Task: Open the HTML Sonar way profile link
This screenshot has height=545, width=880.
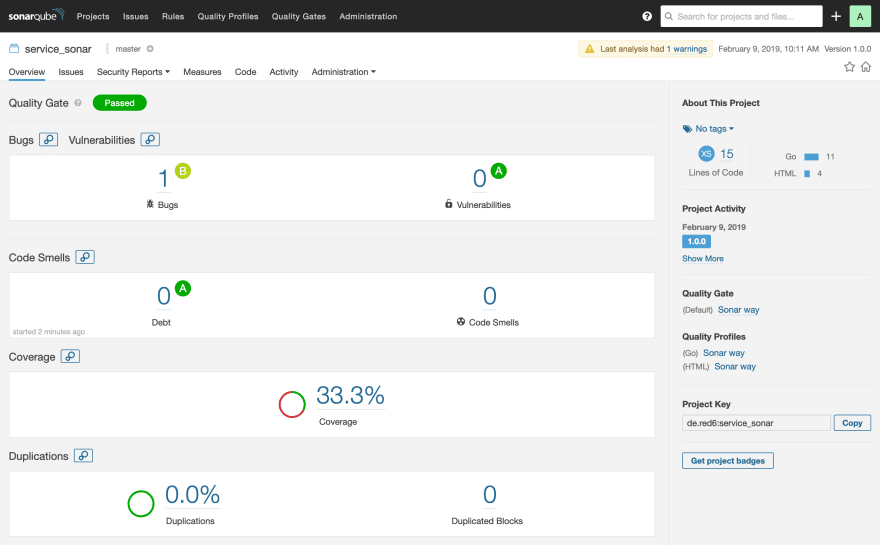Action: 735,367
